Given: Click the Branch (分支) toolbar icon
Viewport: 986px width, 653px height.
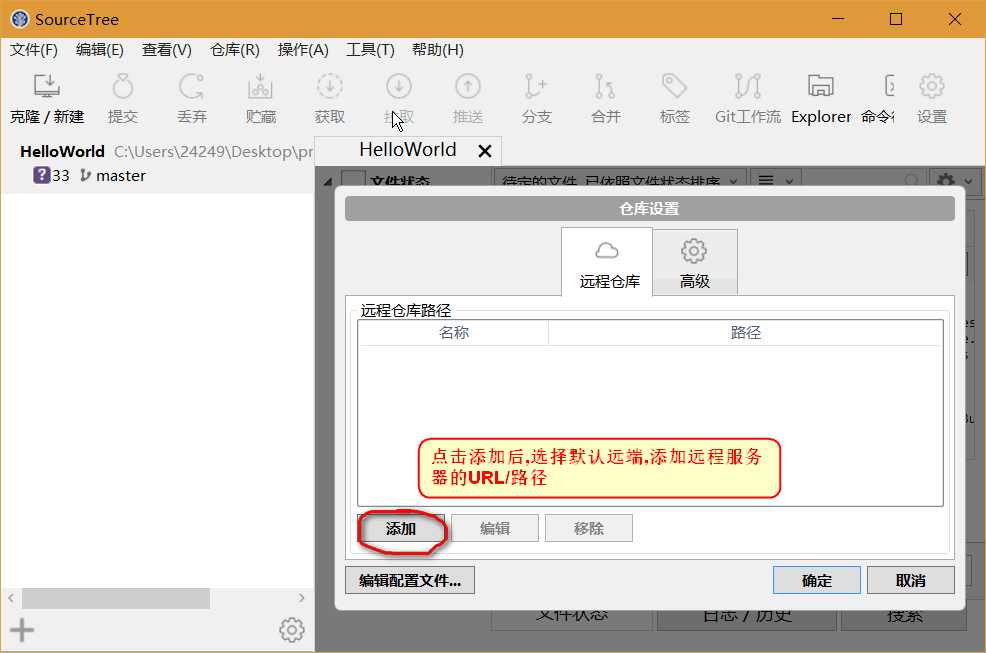Looking at the screenshot, I should (536, 99).
